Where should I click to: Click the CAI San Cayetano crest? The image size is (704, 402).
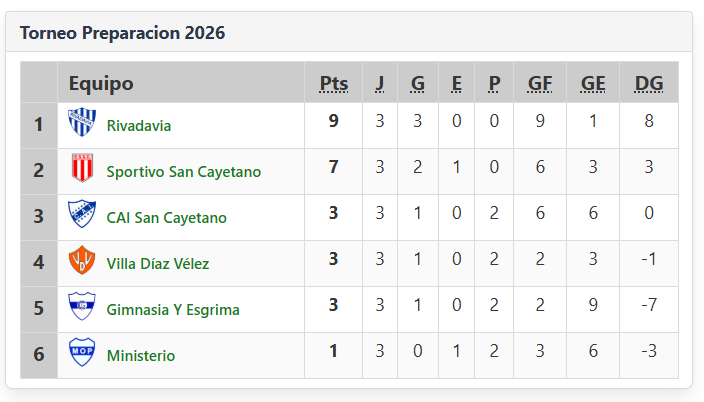[x=80, y=215]
